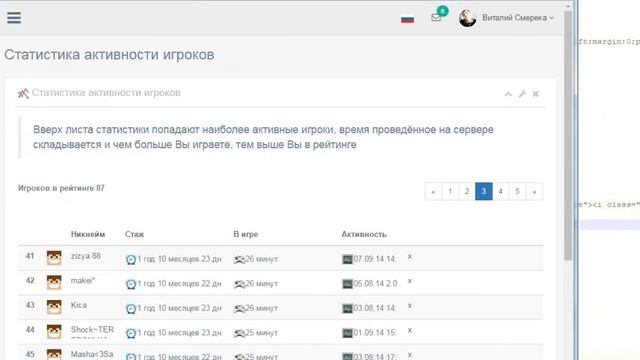Click the page vertical scrollbar thumb

click(568, 135)
